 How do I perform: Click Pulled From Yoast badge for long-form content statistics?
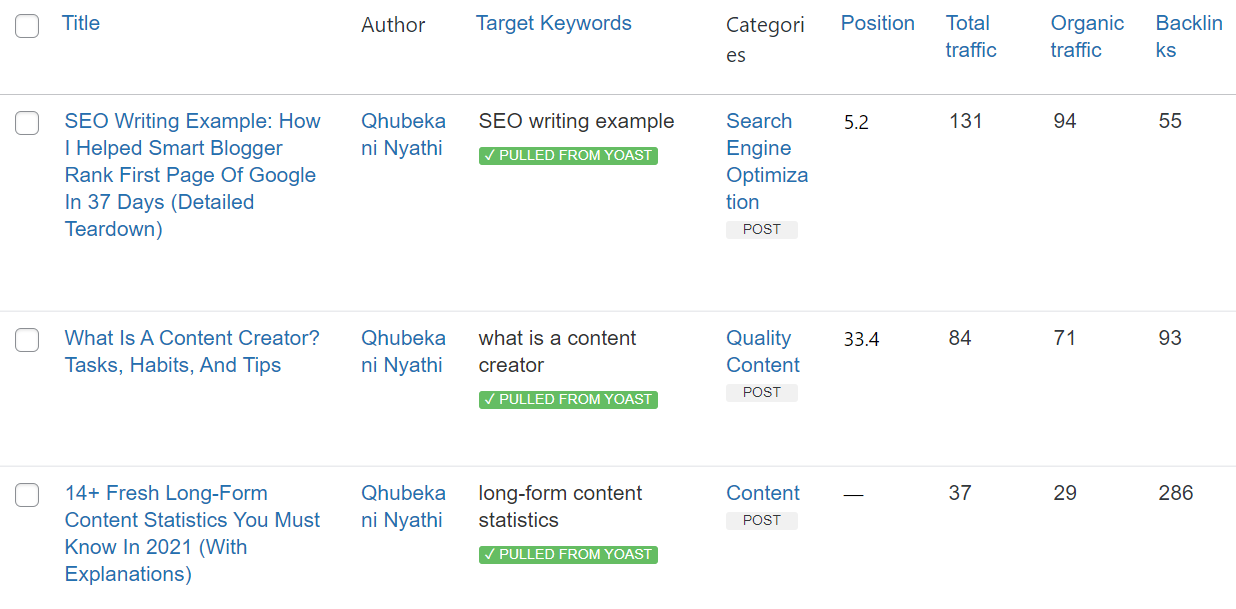tap(568, 554)
